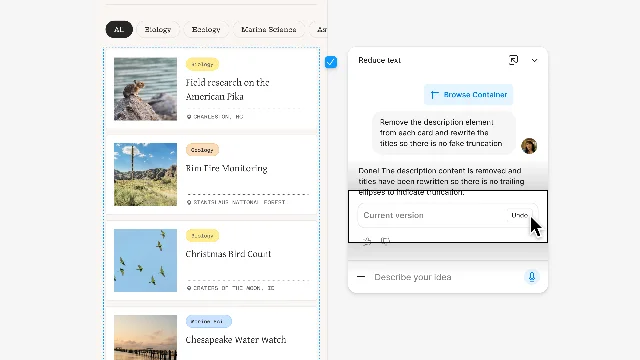Click the Stanislaus National Forest location text
Screen dimensions: 640x360
pyautogui.click(x=239, y=202)
